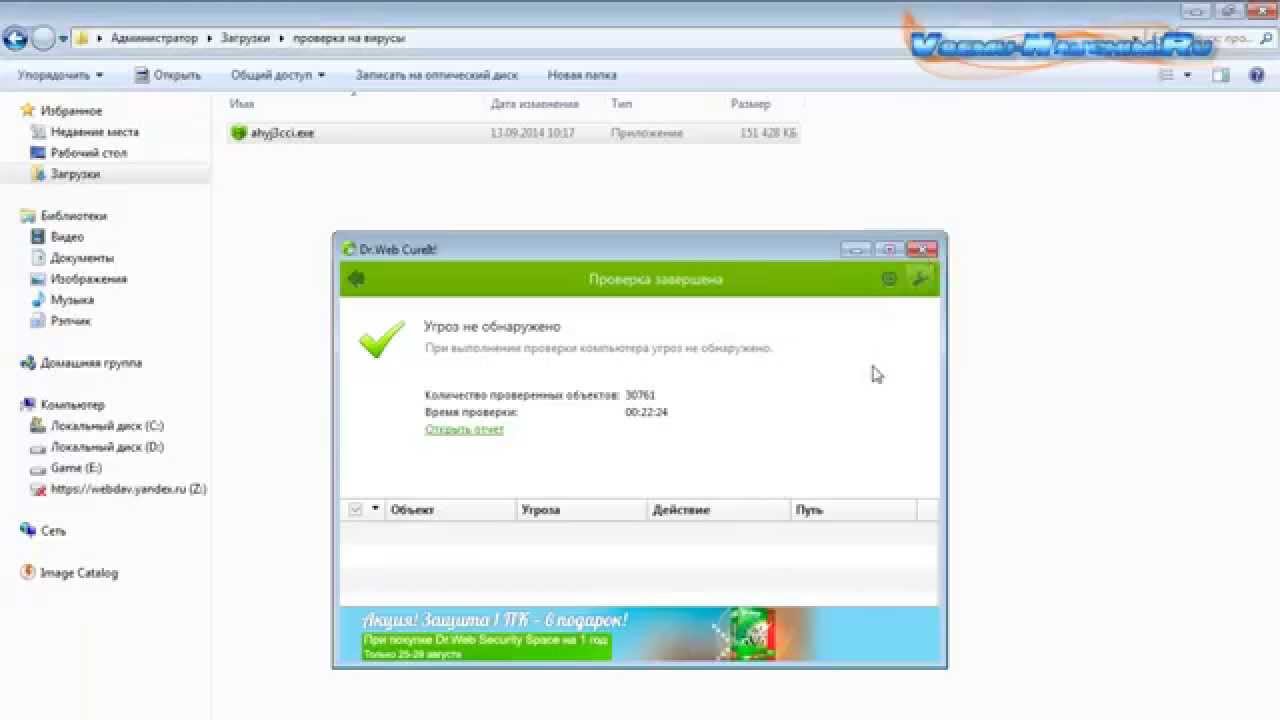Open Dr.Web CureIt wrench settings icon
1280x720 pixels.
(921, 279)
